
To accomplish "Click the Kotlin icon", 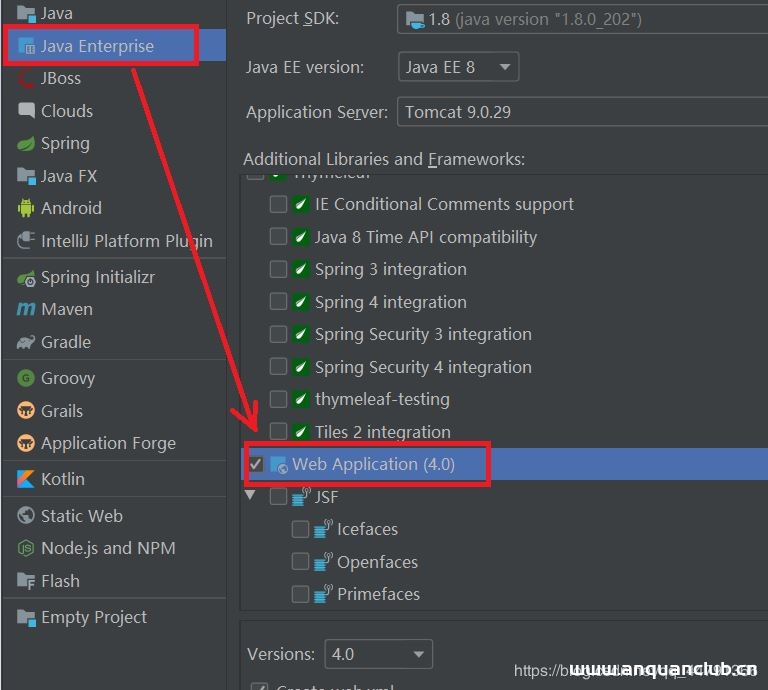I will (26, 480).
